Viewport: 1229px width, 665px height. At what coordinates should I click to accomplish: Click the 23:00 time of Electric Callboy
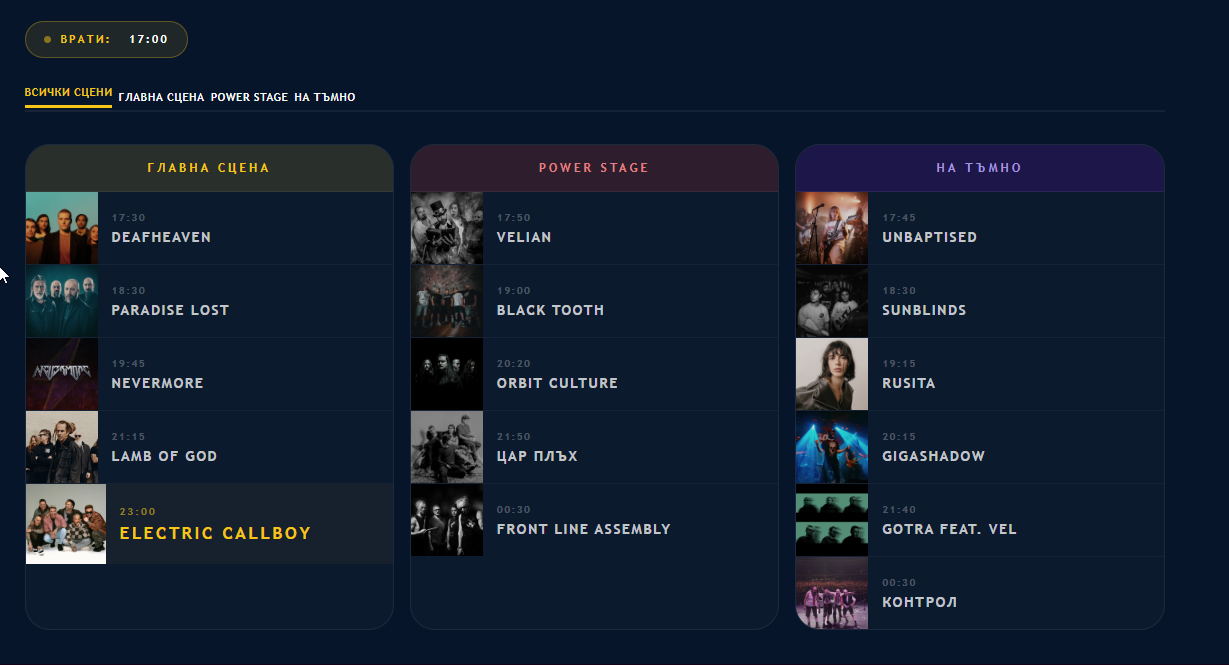click(138, 512)
